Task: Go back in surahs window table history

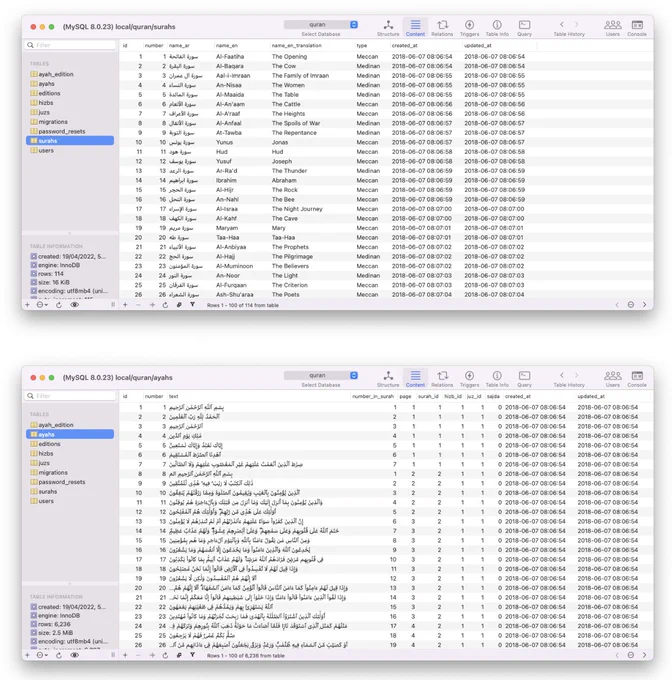Action: coord(562,24)
